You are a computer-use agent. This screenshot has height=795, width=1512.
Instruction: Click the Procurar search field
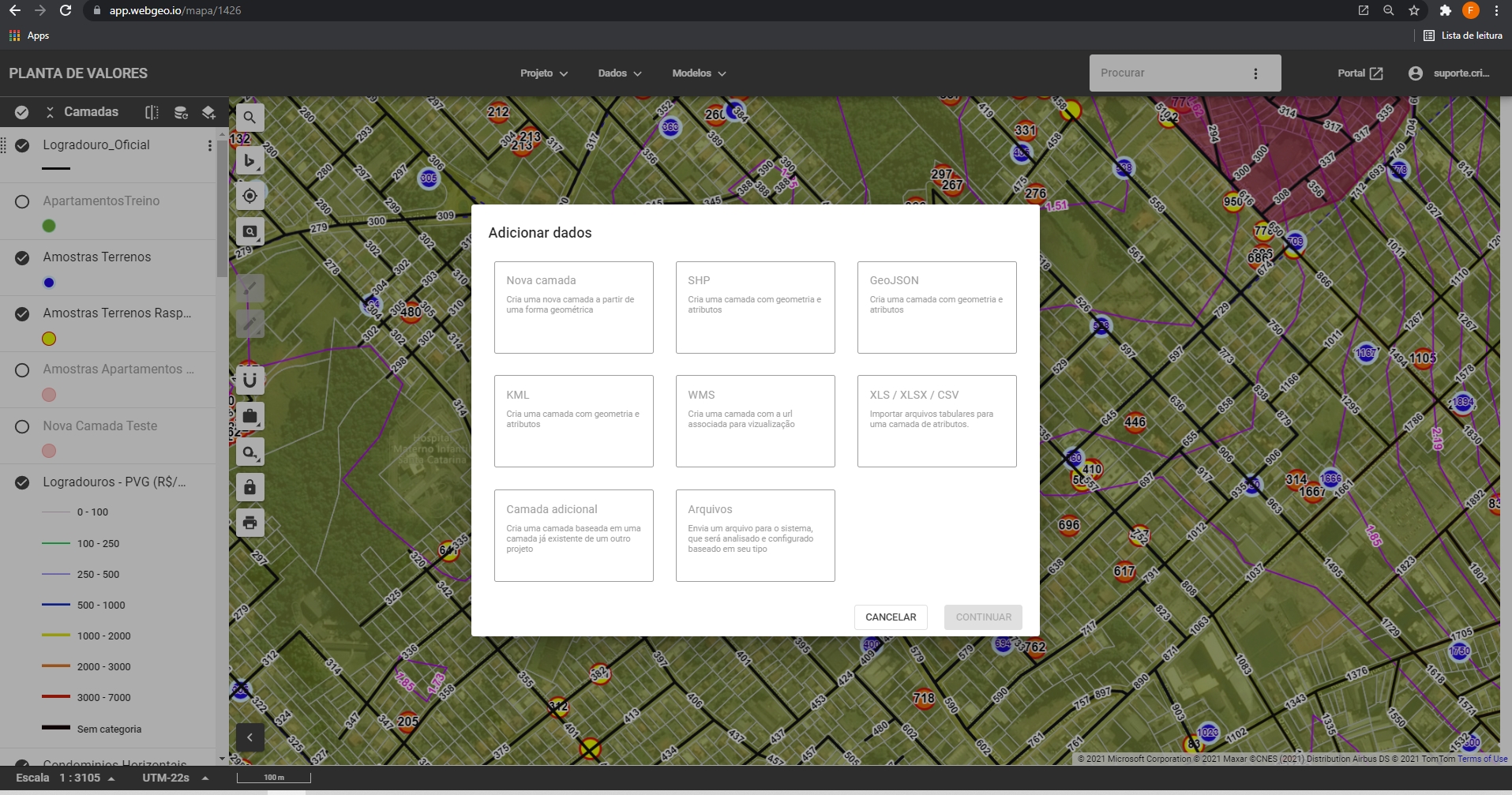[x=1169, y=73]
